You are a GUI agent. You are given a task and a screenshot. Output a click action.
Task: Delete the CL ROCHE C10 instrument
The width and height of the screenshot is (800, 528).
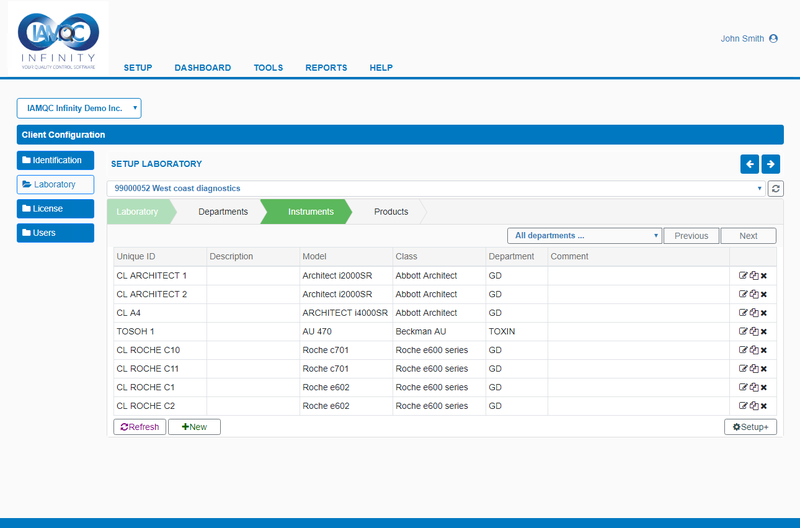[764, 350]
